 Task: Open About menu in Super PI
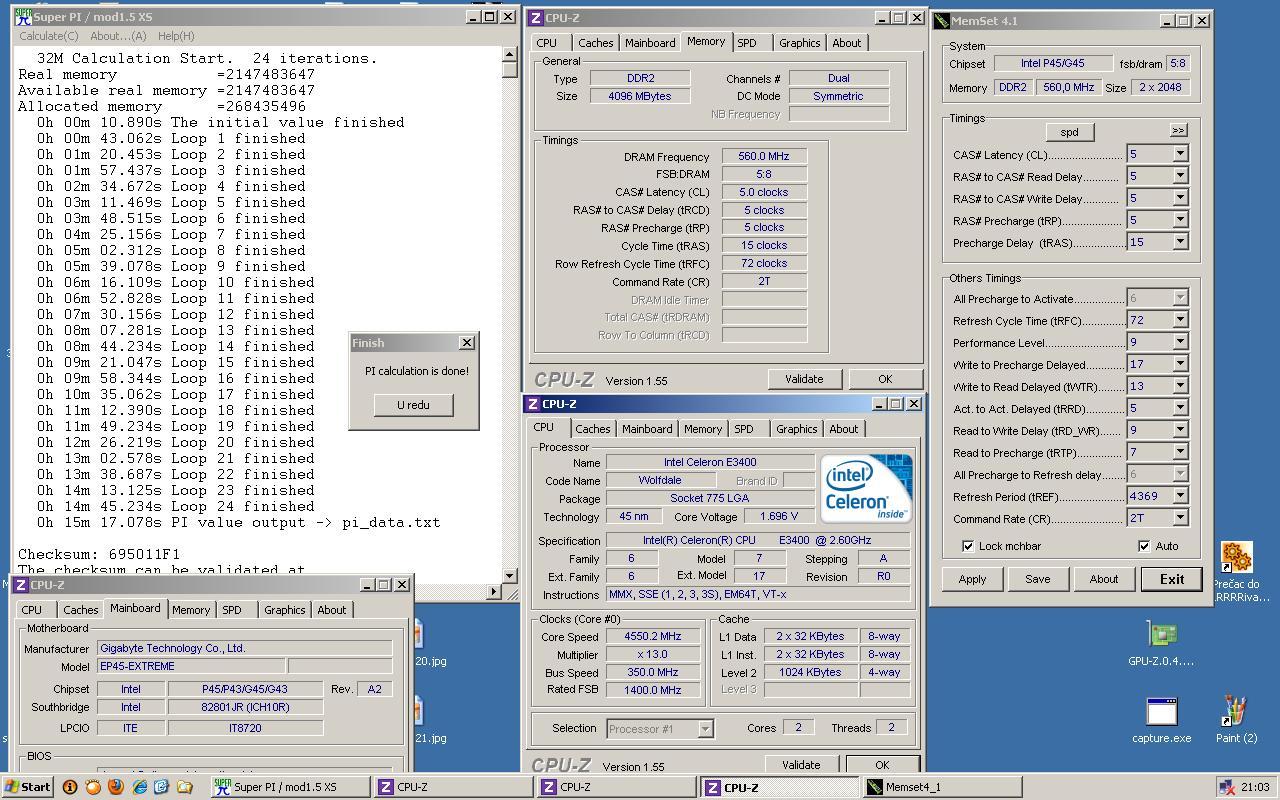[118, 36]
